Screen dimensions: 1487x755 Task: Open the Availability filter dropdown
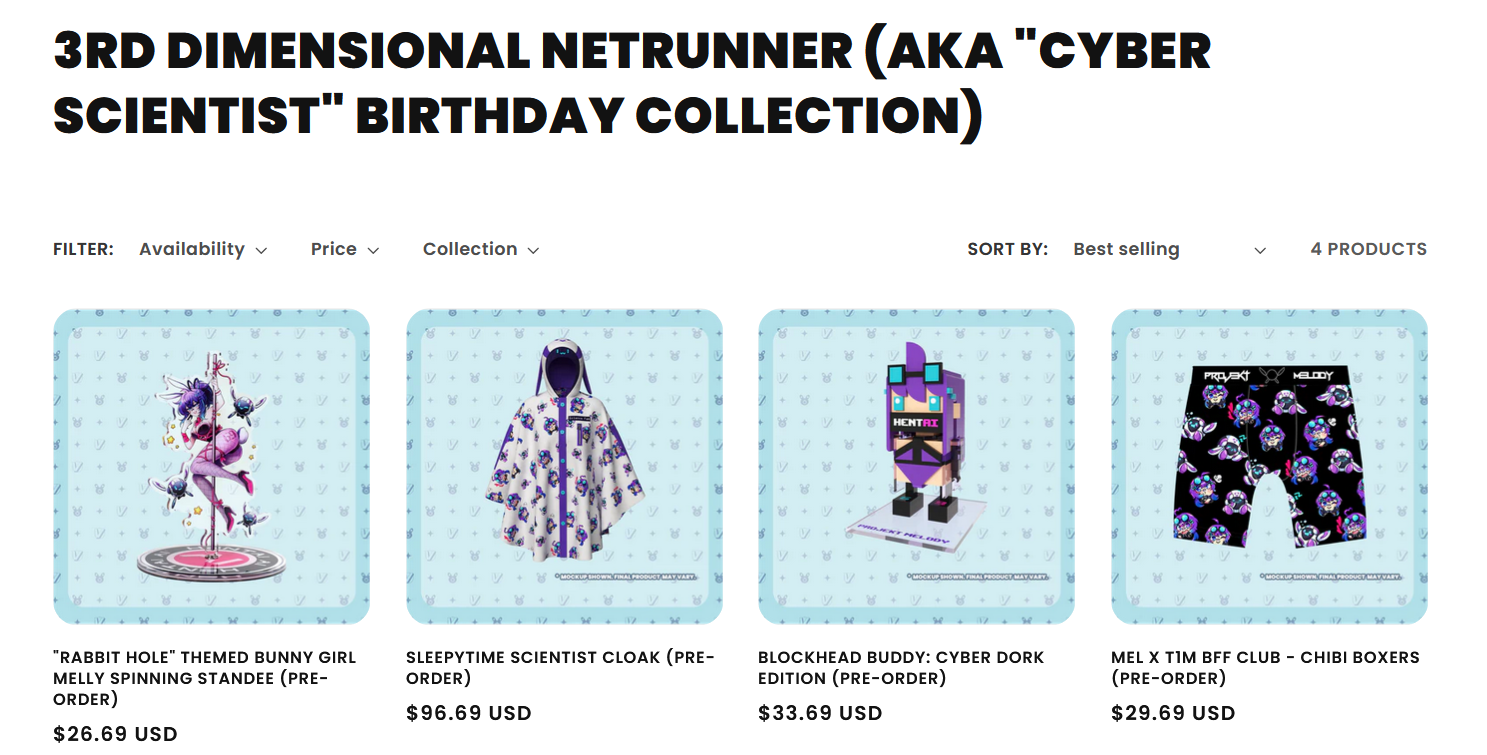[x=203, y=249]
